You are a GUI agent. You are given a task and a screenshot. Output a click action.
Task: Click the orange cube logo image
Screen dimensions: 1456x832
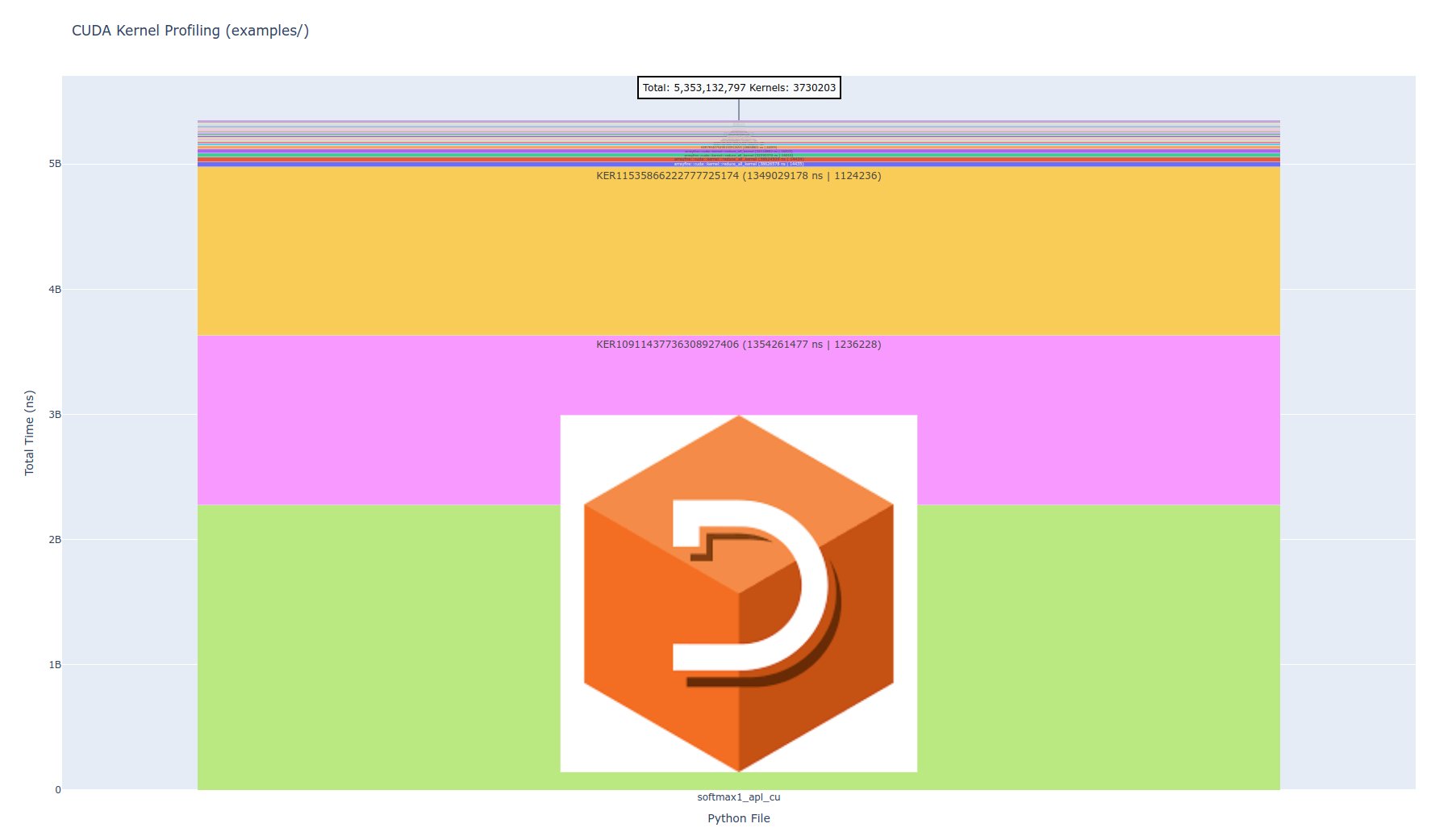click(x=738, y=593)
